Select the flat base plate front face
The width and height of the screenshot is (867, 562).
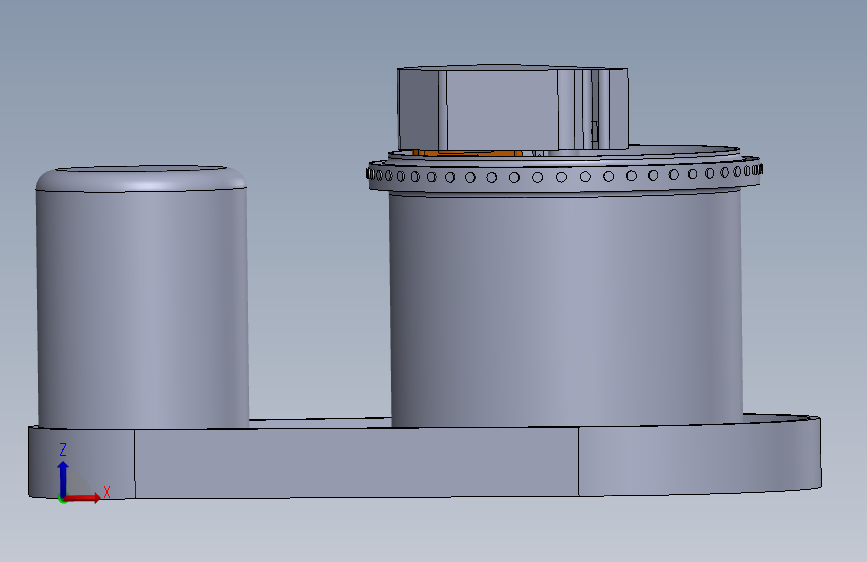[356, 462]
